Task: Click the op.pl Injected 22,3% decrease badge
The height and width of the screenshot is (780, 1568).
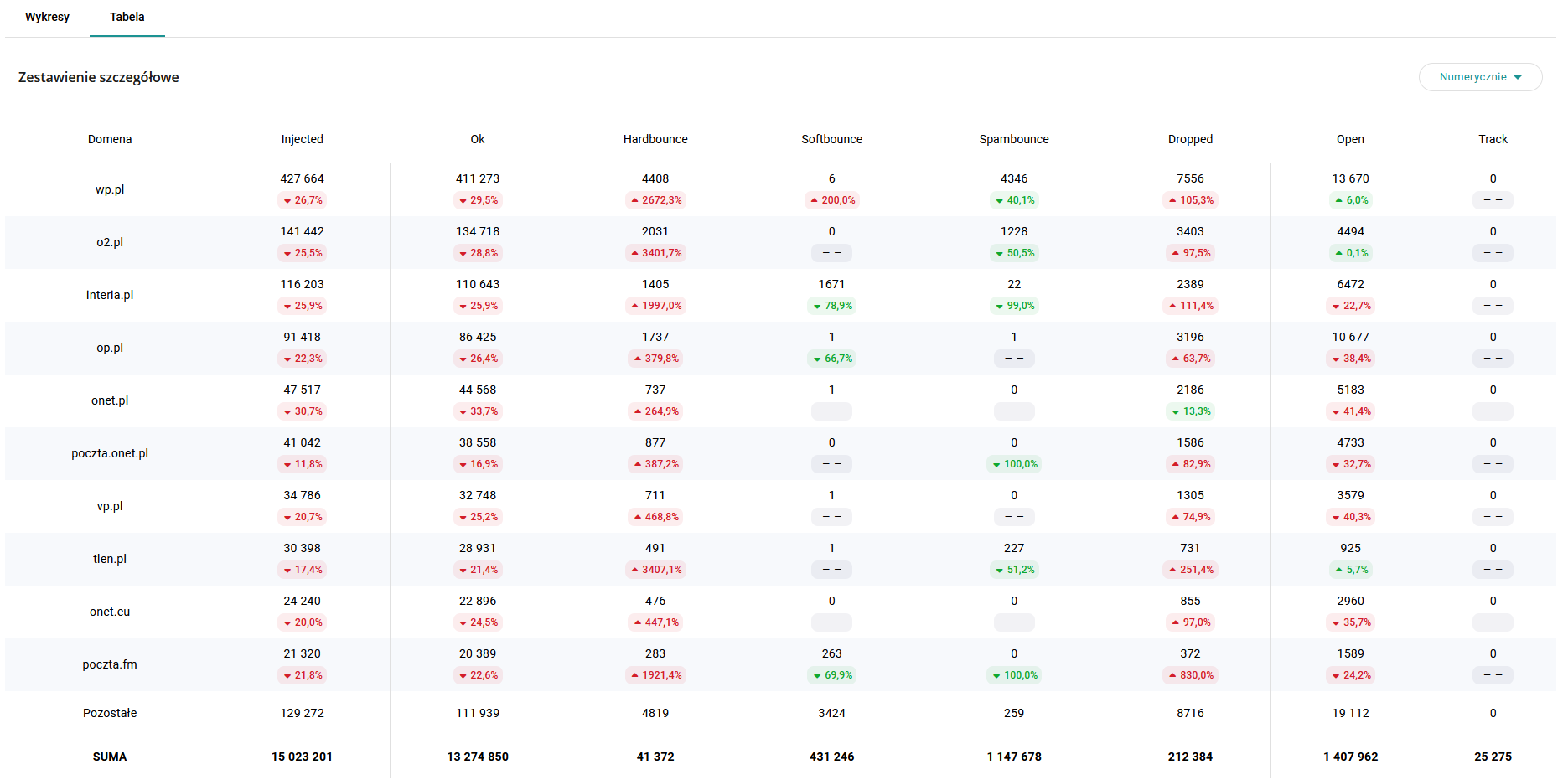Action: tap(302, 359)
